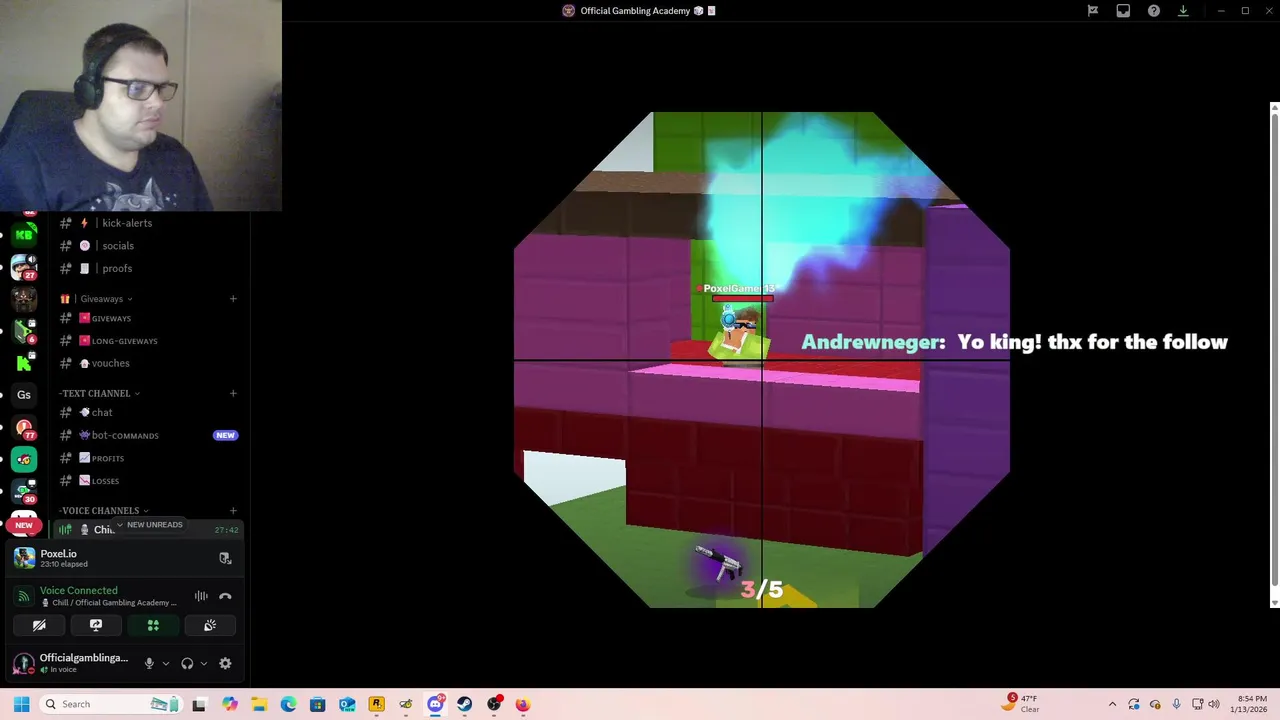Mute the microphone in user panel
Image resolution: width=1280 pixels, height=720 pixels.
tap(149, 663)
